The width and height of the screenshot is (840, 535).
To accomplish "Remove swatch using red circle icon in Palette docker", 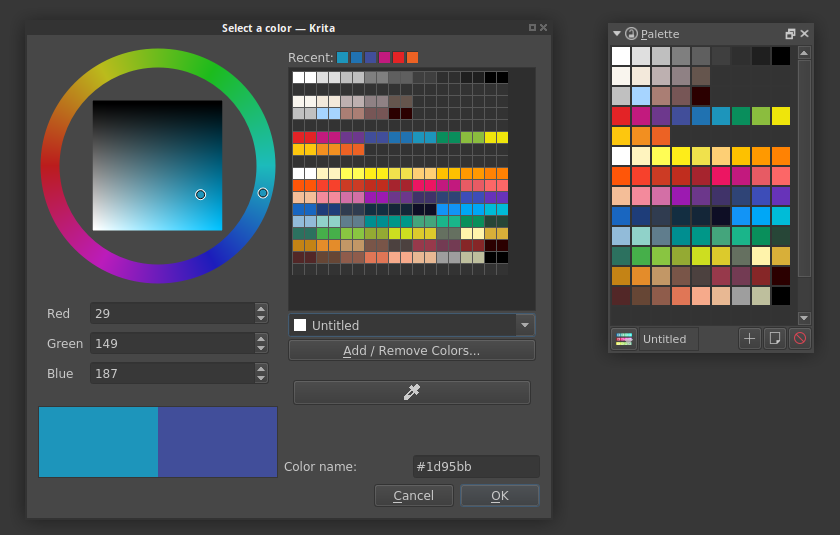I will [x=800, y=338].
